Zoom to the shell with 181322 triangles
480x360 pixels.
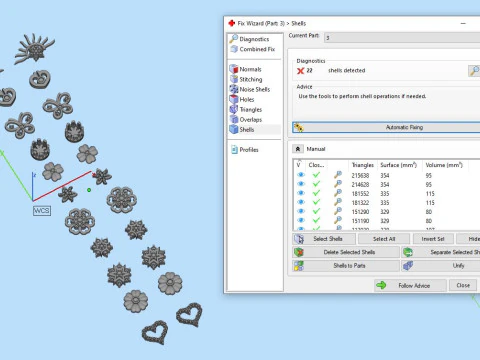[x=338, y=202]
